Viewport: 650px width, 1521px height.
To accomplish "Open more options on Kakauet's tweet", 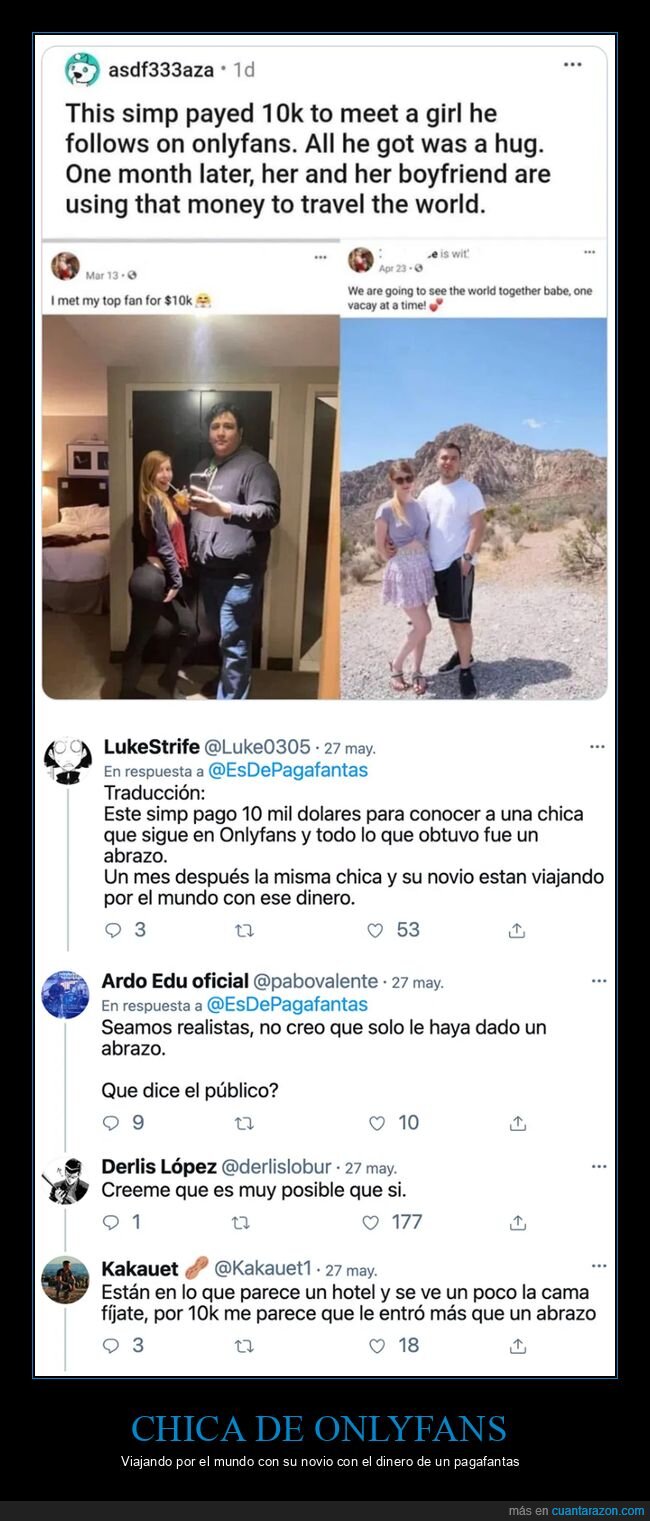I will point(598,1266).
